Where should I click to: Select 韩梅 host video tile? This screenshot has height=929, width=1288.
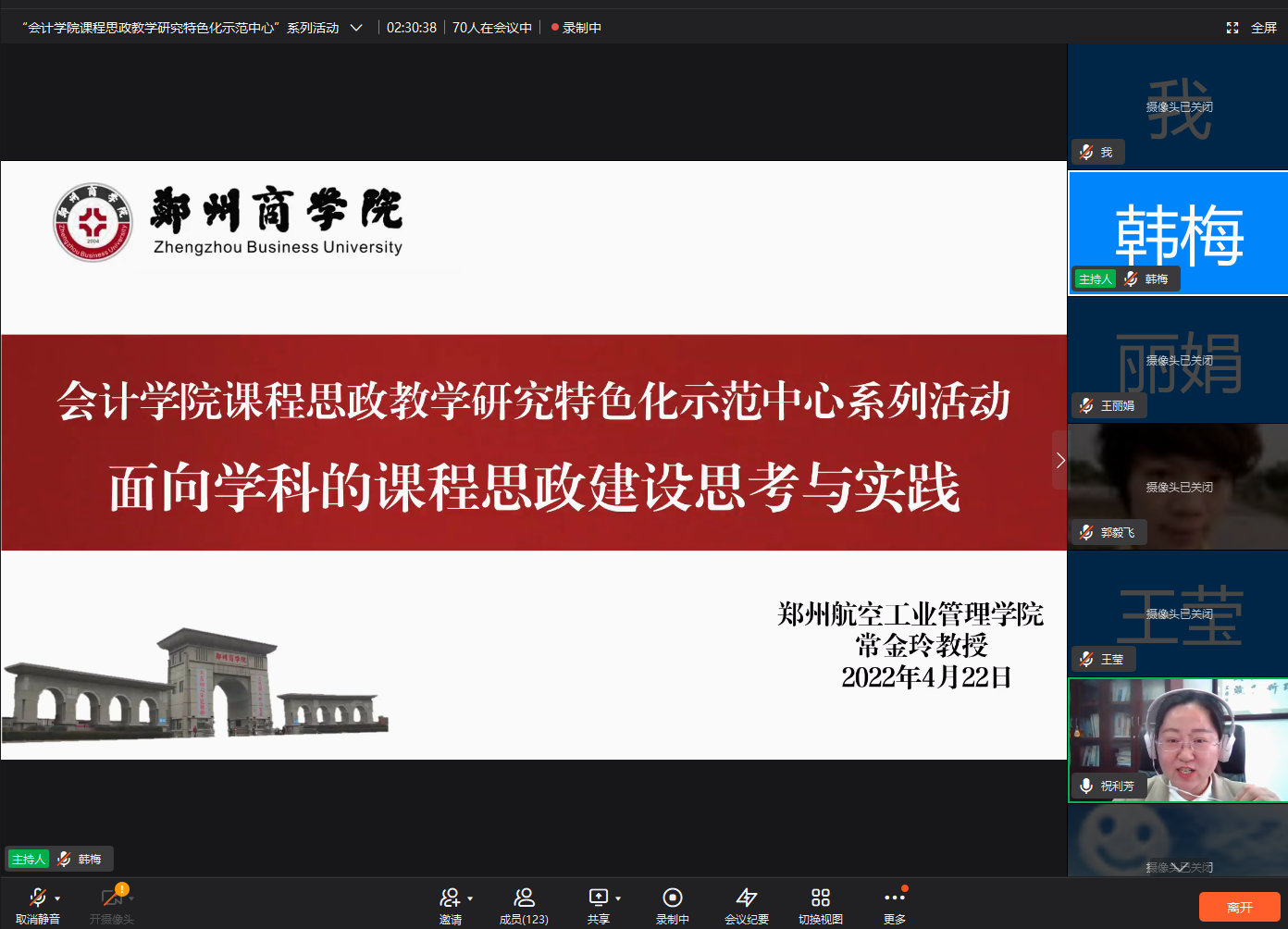pyautogui.click(x=1178, y=233)
